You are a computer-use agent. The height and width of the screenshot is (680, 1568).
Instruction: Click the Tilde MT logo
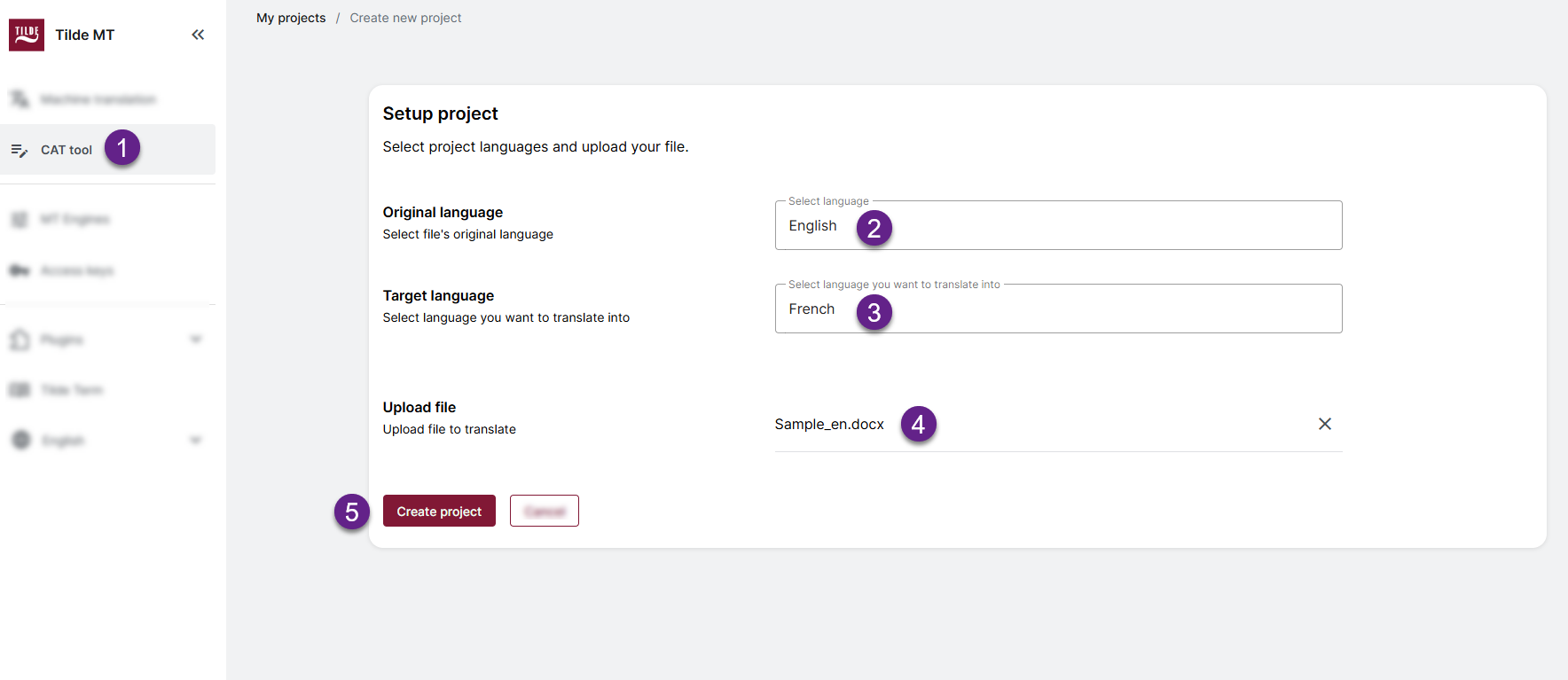[27, 35]
